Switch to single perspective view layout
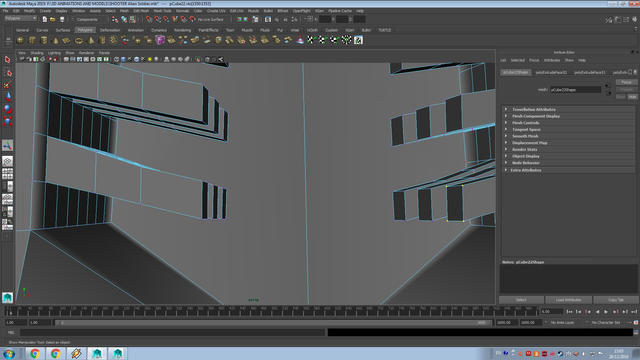The image size is (640, 360). (x=7, y=162)
